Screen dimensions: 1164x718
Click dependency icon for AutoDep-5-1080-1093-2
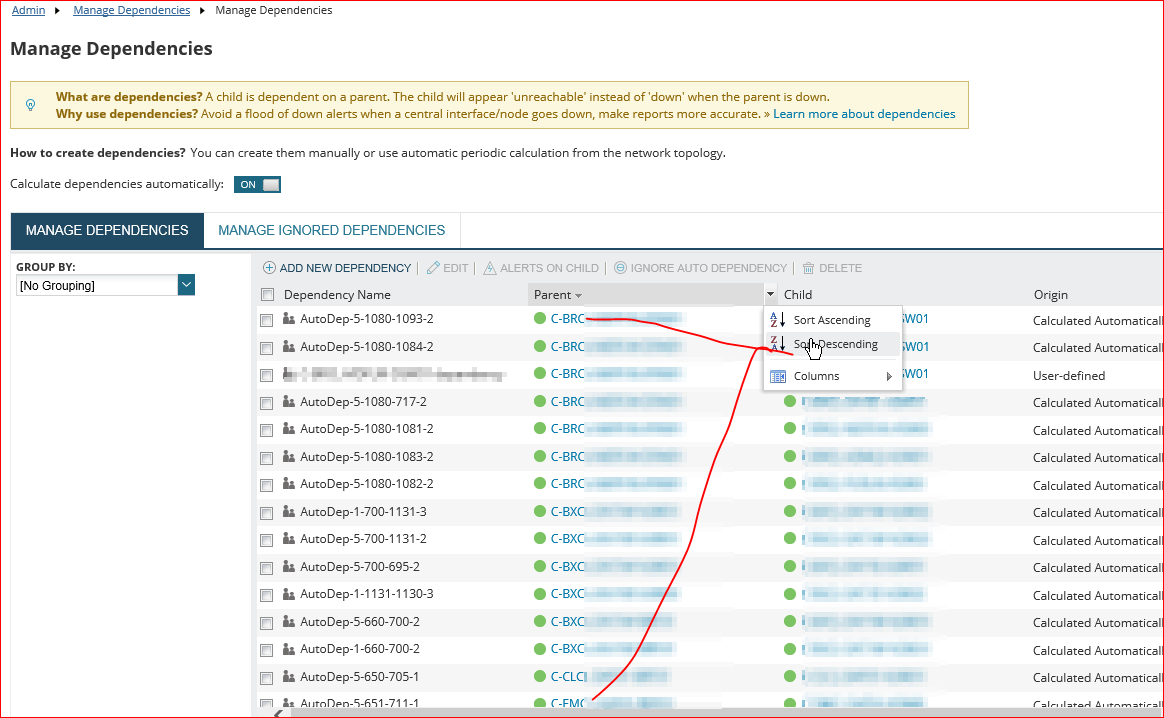(289, 319)
